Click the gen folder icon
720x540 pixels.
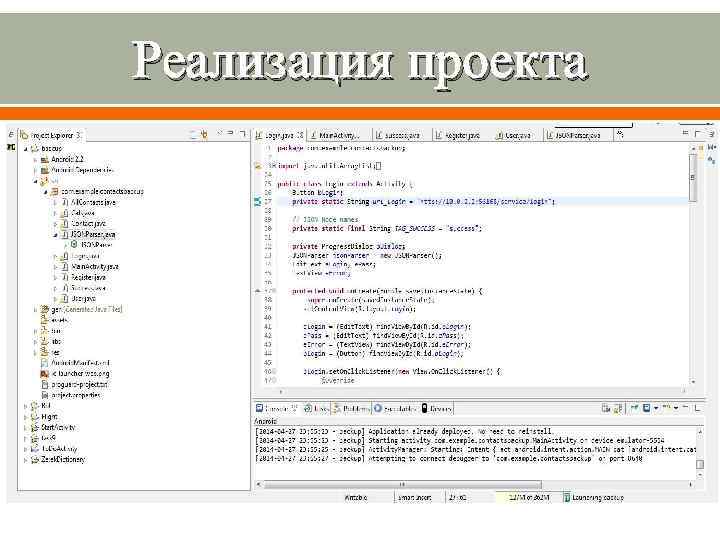click(x=45, y=309)
